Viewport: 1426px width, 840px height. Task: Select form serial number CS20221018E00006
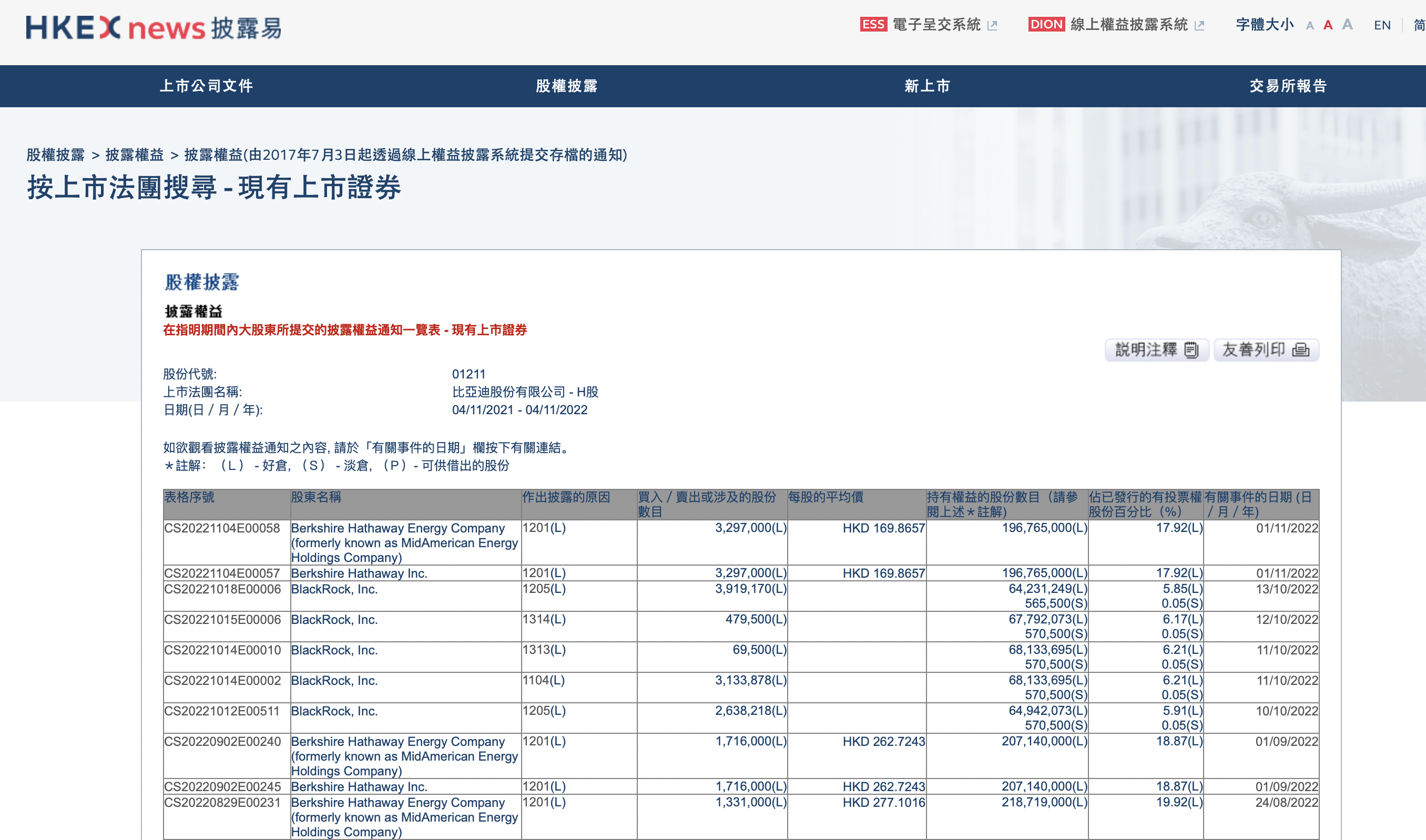click(x=222, y=589)
